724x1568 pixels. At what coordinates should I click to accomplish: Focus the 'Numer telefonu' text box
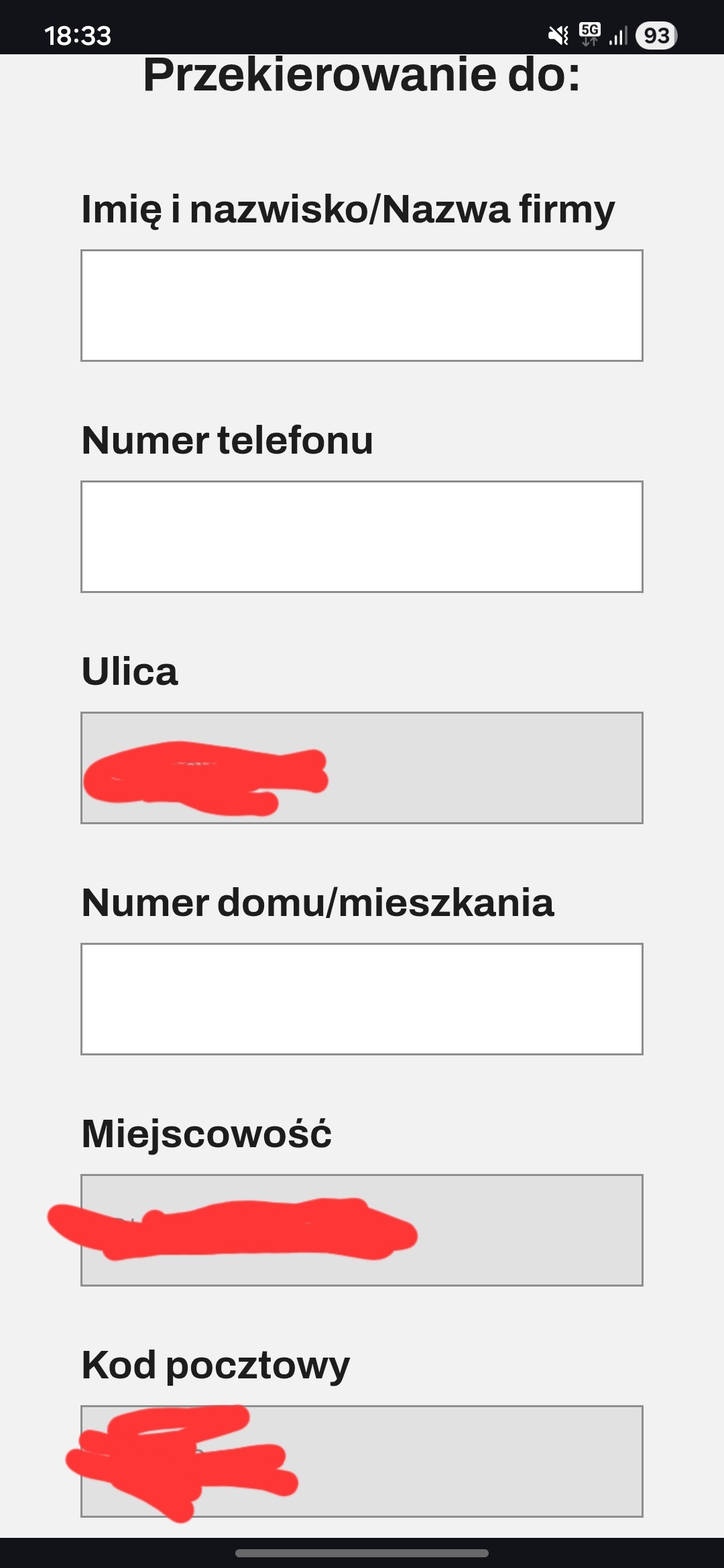pyautogui.click(x=362, y=537)
